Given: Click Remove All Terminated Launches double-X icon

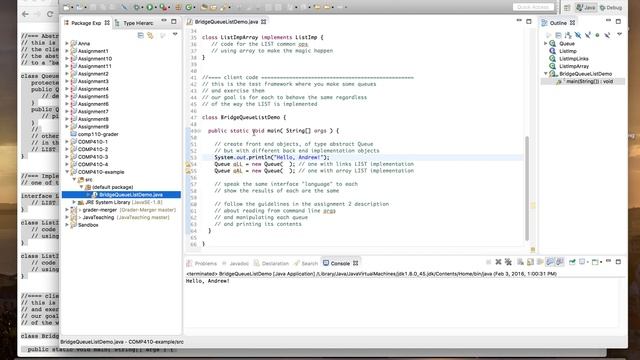Looking at the screenshot, I should click(x=508, y=262).
